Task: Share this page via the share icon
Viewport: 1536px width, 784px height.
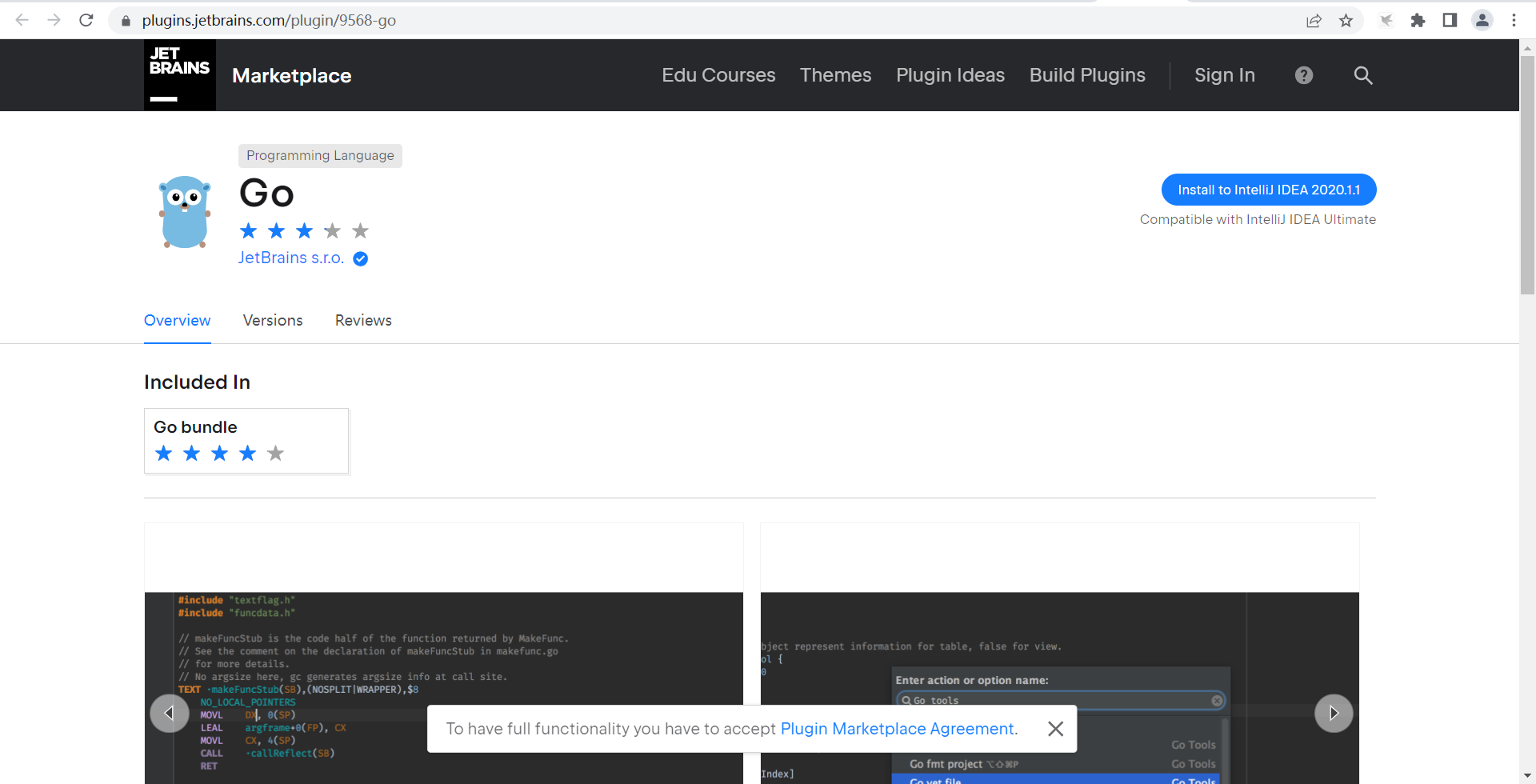Action: [1314, 21]
